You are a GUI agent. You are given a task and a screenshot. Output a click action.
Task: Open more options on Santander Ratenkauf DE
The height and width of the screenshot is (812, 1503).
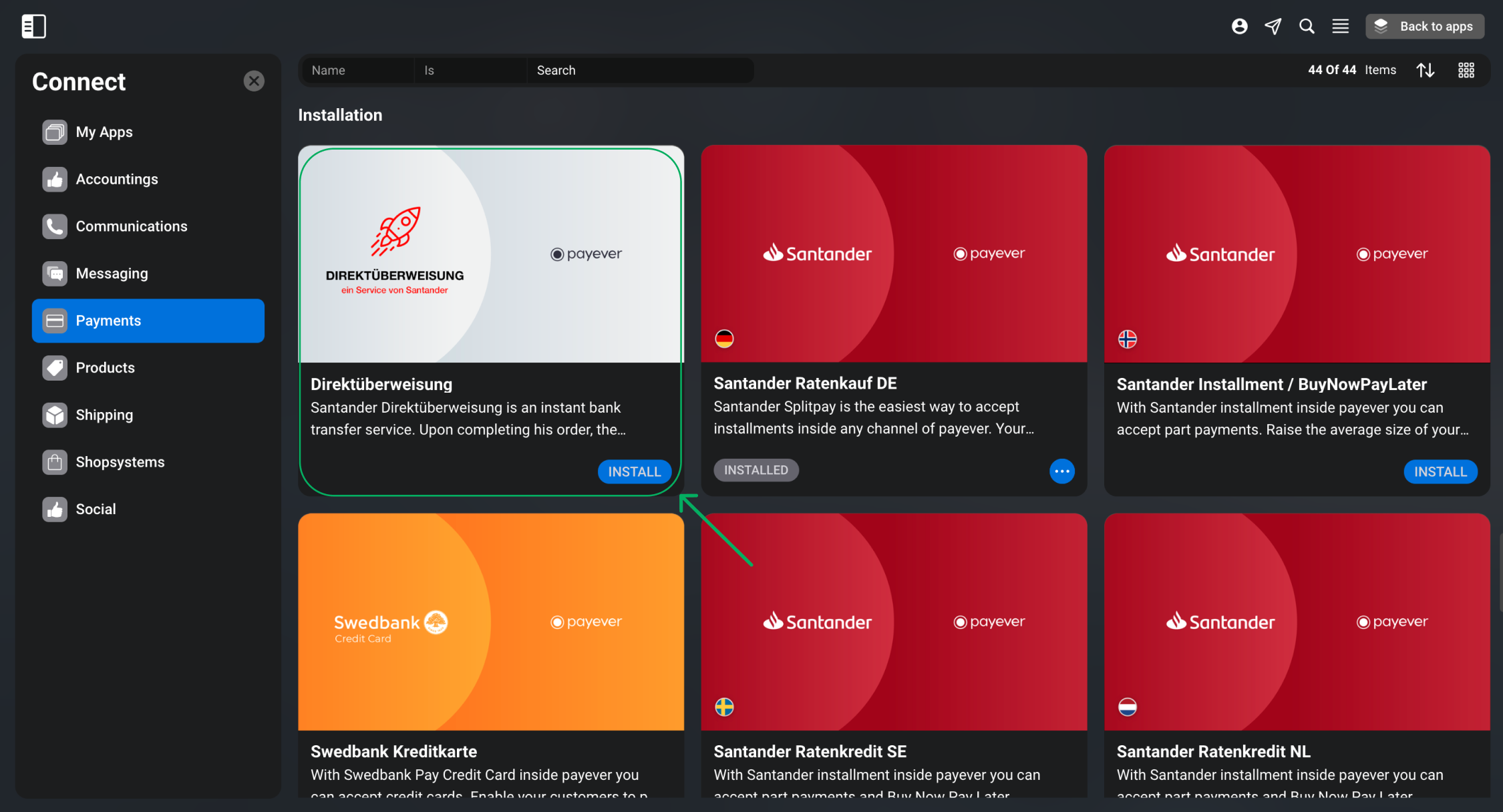click(x=1062, y=471)
